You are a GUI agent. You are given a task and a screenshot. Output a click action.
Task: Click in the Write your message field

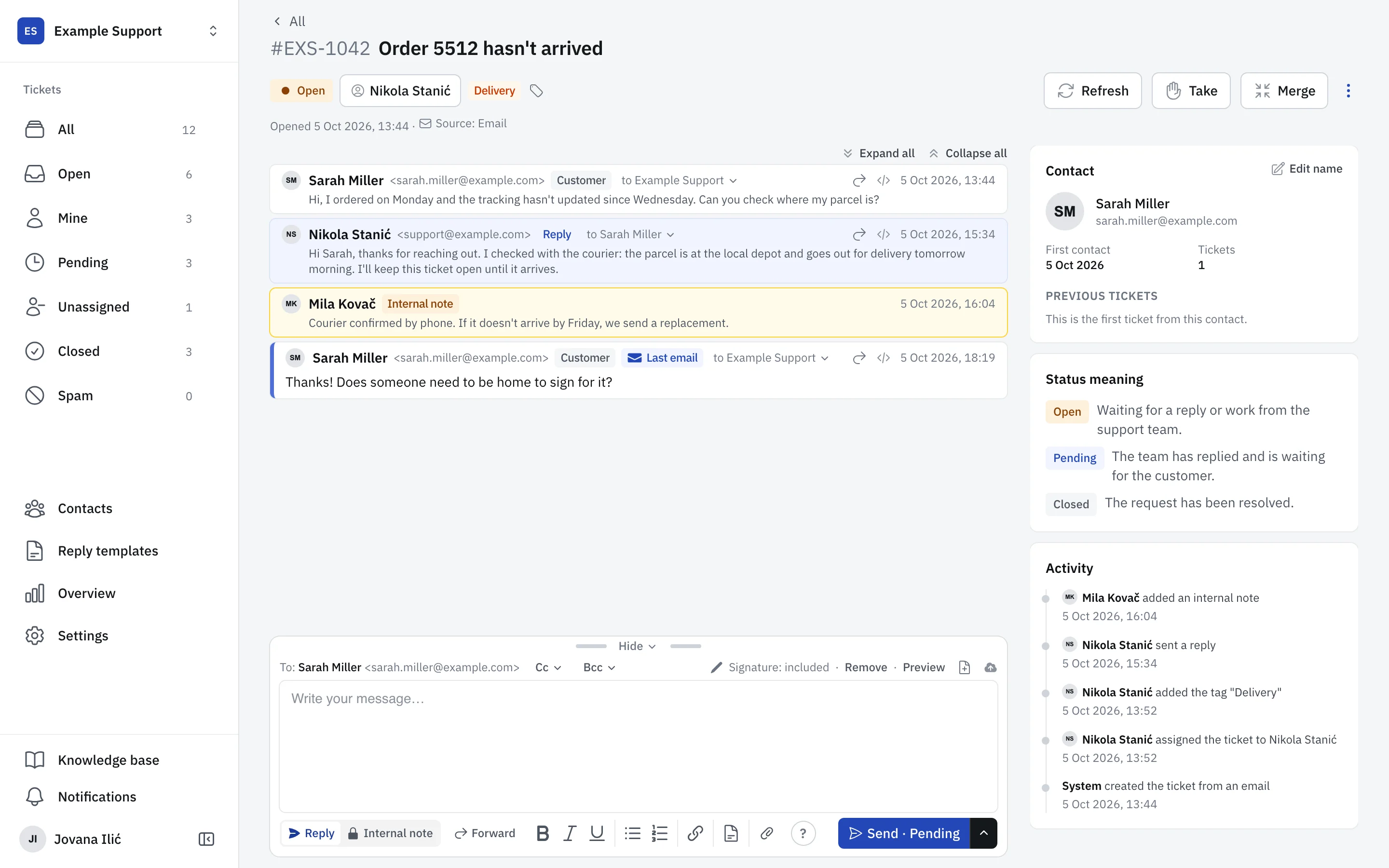point(638,746)
